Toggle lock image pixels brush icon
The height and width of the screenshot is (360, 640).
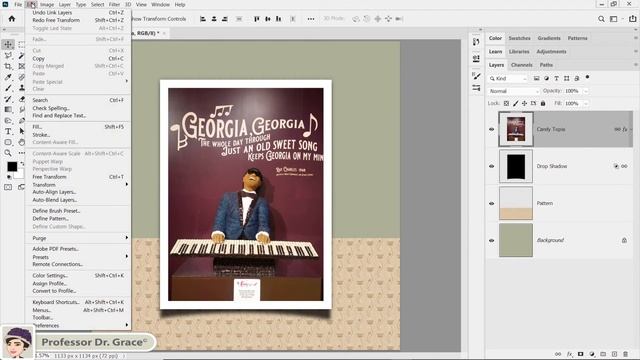516,104
